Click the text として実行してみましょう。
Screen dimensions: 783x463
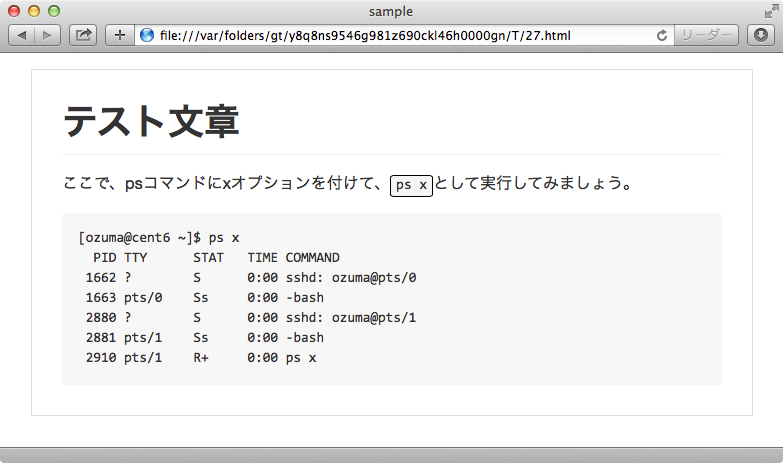tap(533, 183)
